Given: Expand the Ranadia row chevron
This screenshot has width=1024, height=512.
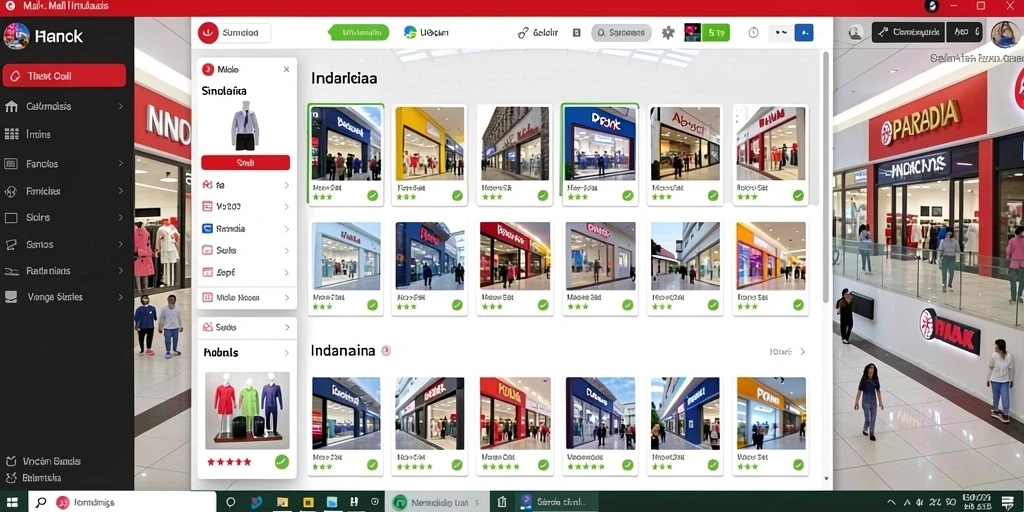Looking at the screenshot, I should point(286,229).
